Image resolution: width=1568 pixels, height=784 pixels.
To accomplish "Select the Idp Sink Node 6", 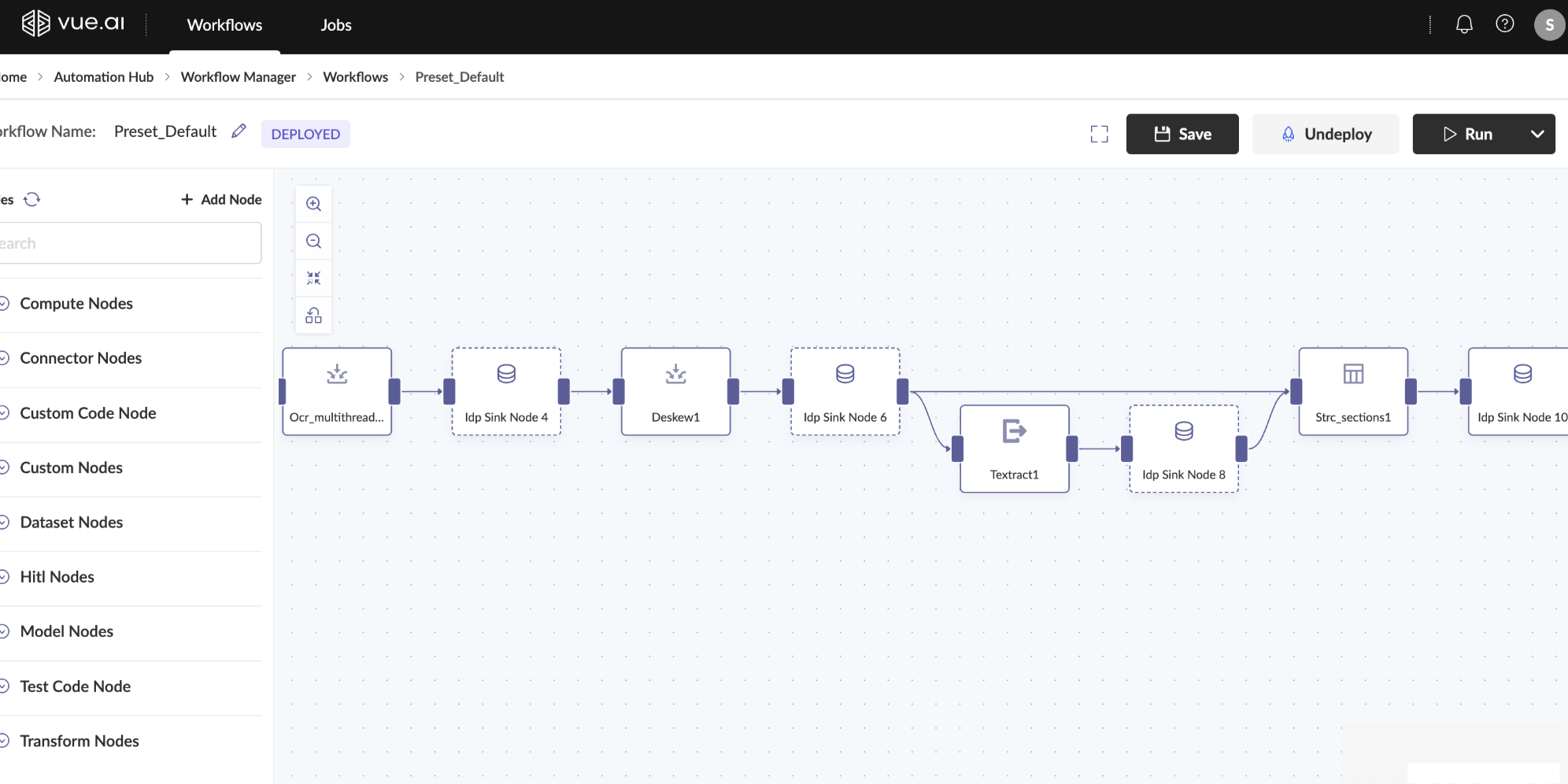I will [845, 391].
